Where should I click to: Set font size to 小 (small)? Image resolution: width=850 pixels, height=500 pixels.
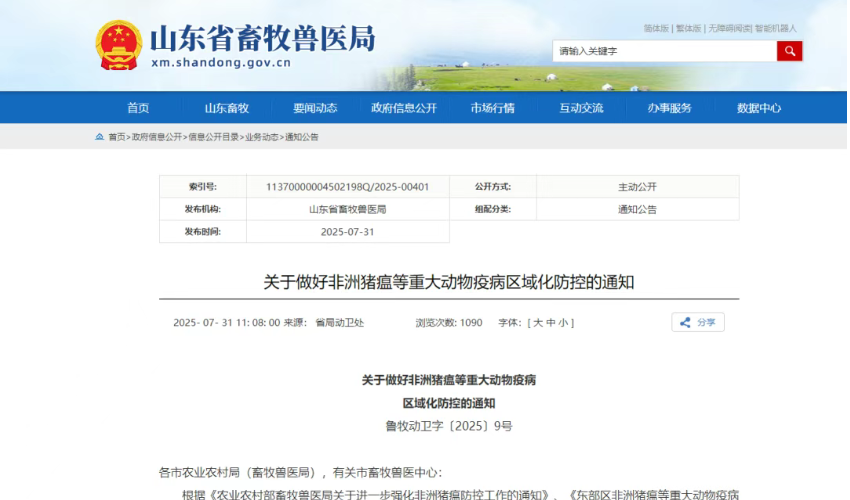coord(565,323)
